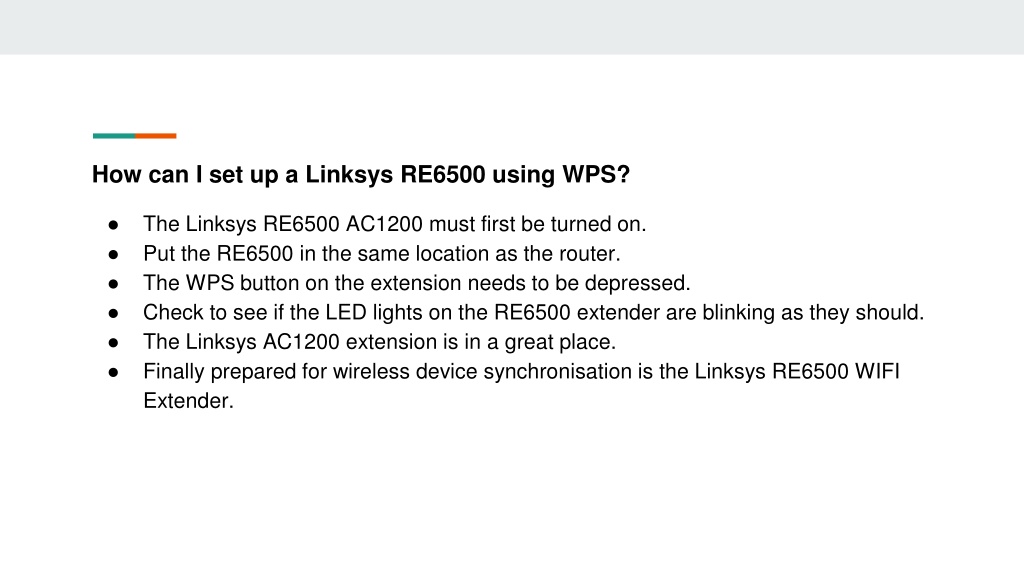The height and width of the screenshot is (576, 1024).
Task: Select the teal segment of the accent bar
Action: pyautogui.click(x=114, y=136)
